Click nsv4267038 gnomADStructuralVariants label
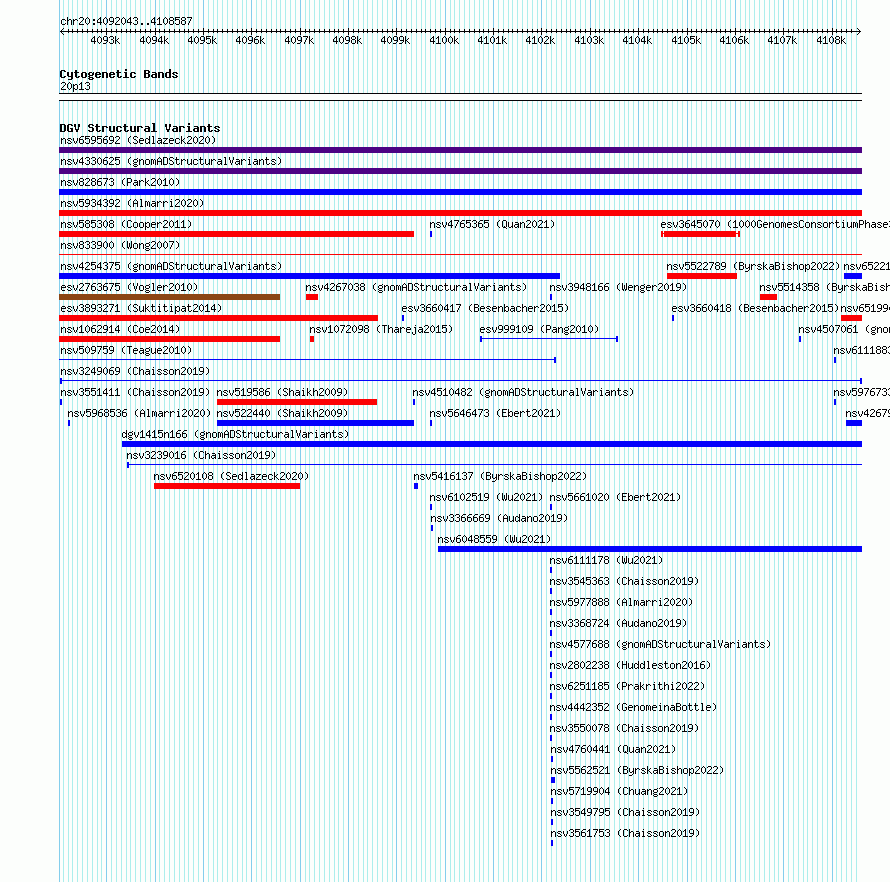 click(x=416, y=287)
